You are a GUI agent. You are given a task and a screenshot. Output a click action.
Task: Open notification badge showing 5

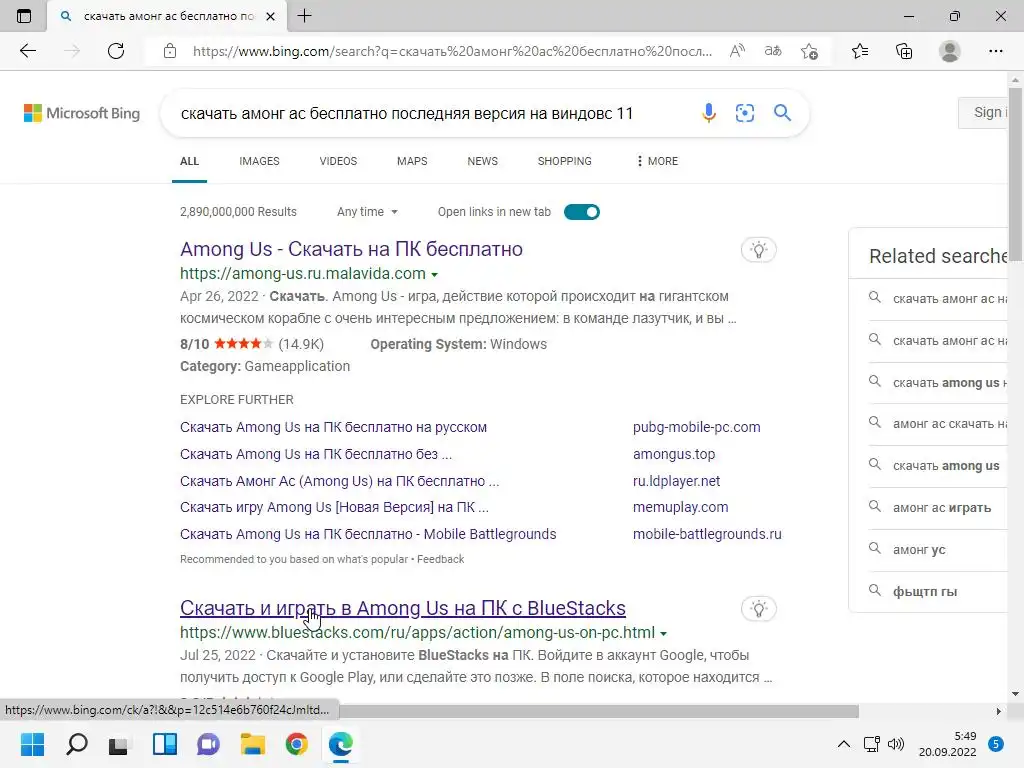click(x=995, y=743)
